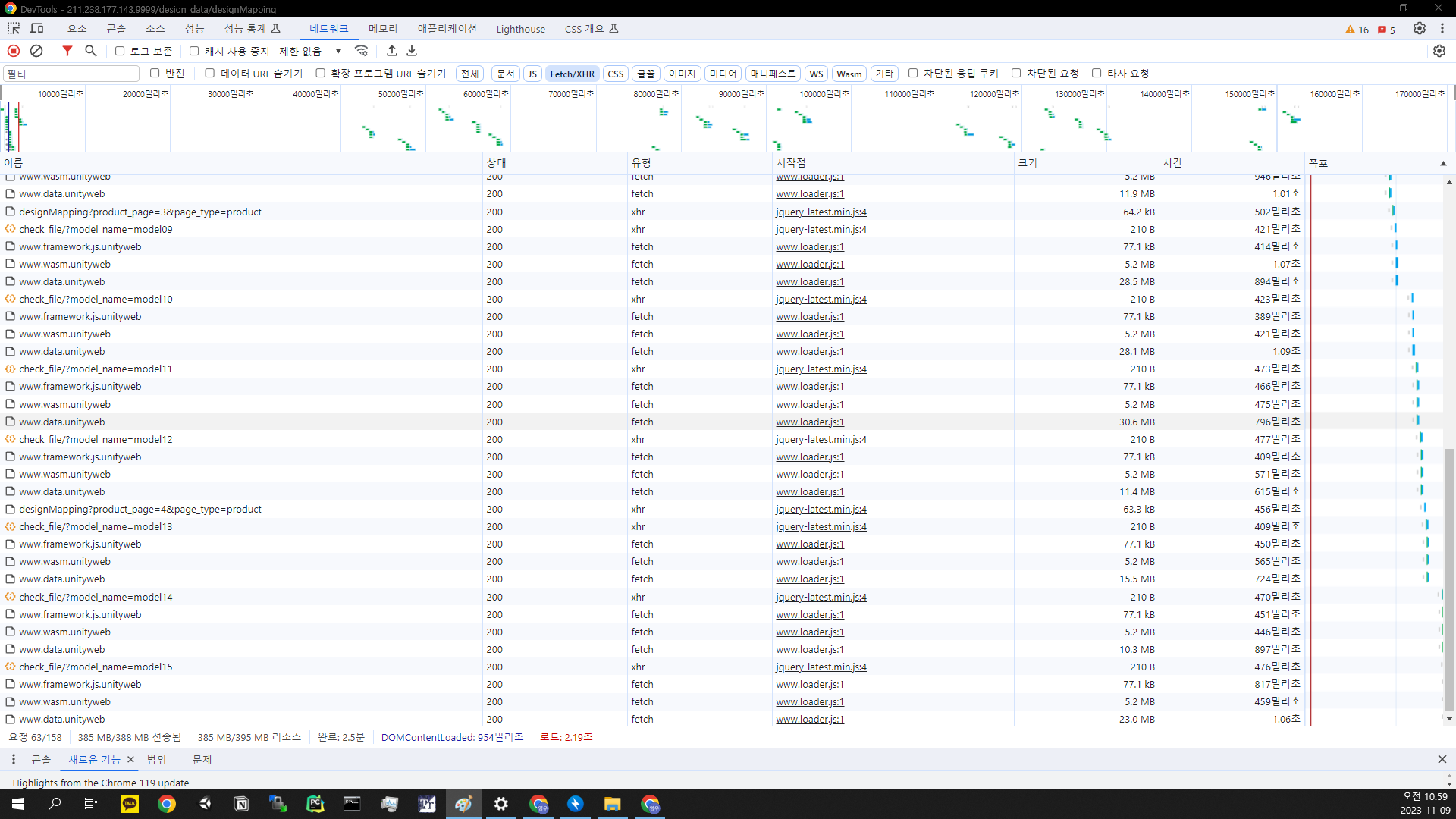Click the filter text input field
1456x819 pixels.
tap(72, 74)
